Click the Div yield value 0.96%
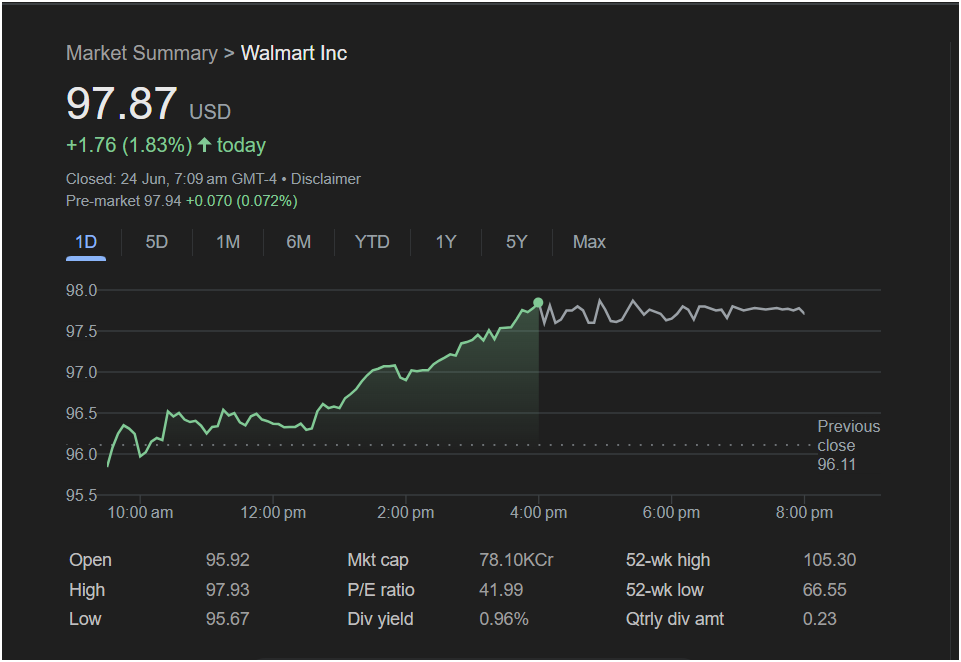Image resolution: width=961 pixels, height=662 pixels. click(504, 619)
